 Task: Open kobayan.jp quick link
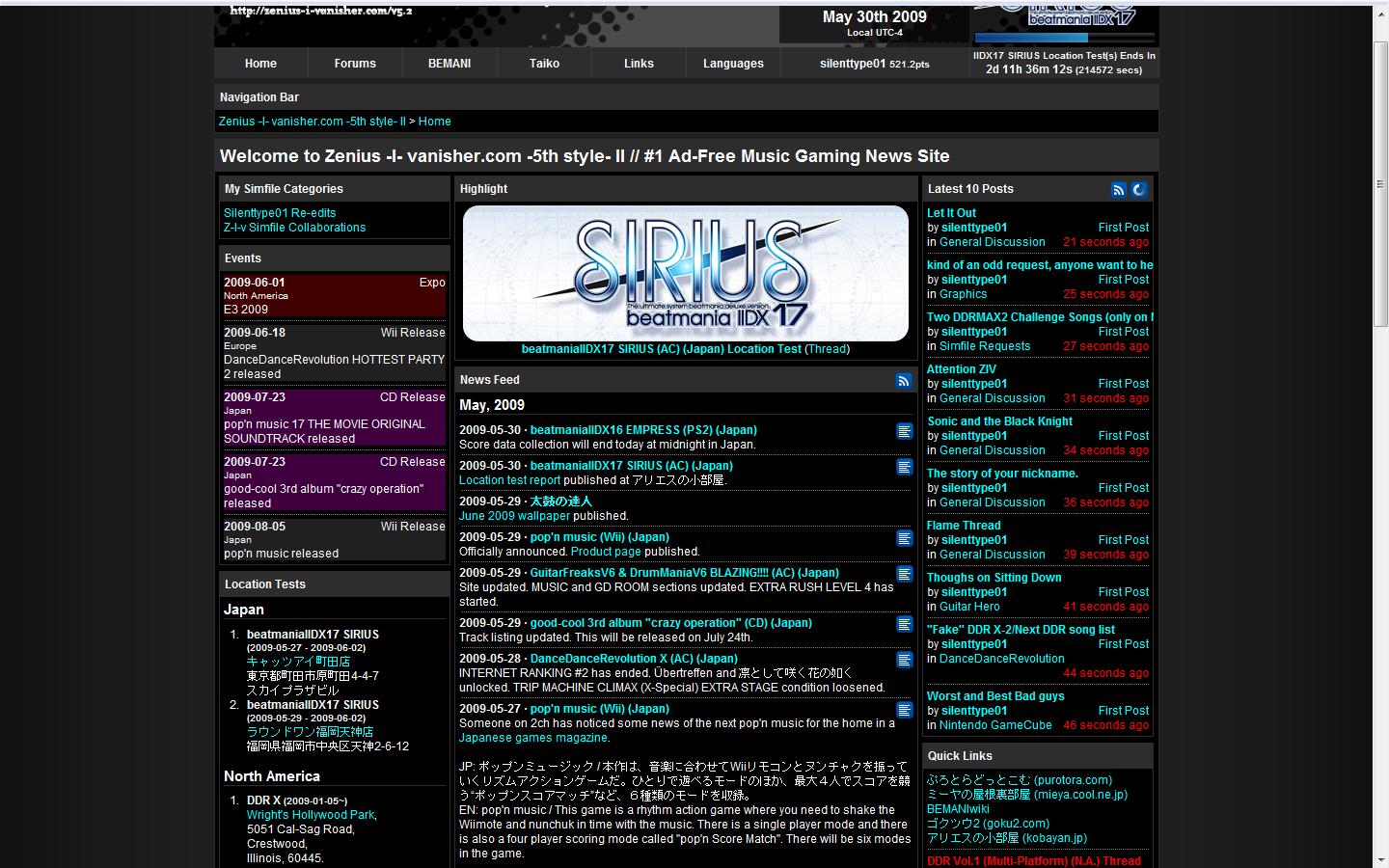point(1007,838)
